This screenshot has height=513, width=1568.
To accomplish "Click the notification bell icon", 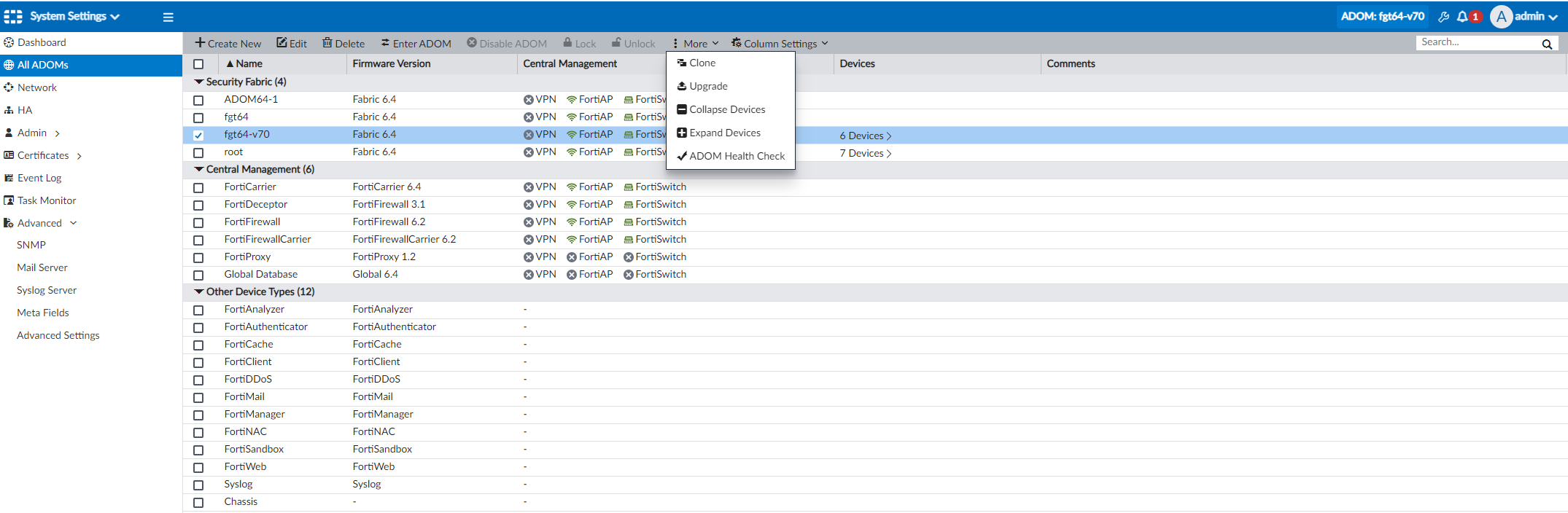I will [1462, 16].
